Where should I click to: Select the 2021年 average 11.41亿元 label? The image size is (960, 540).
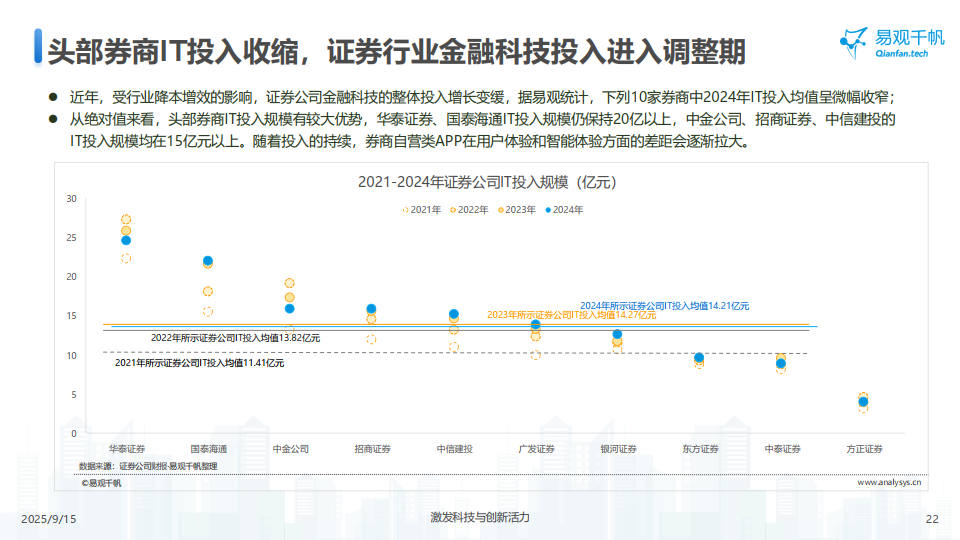[199, 363]
